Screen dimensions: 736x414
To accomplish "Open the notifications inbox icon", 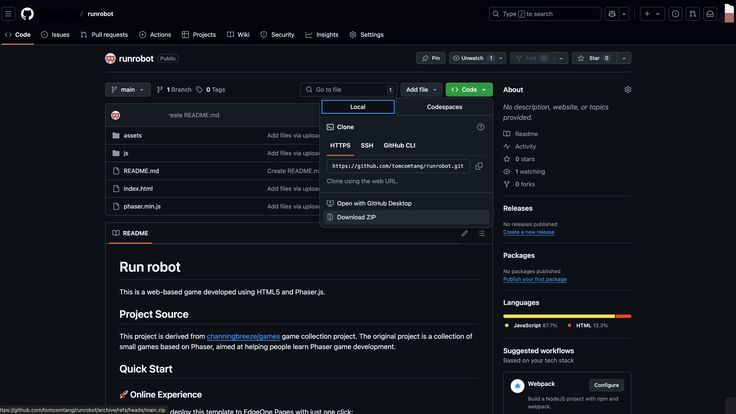I will click(710, 14).
